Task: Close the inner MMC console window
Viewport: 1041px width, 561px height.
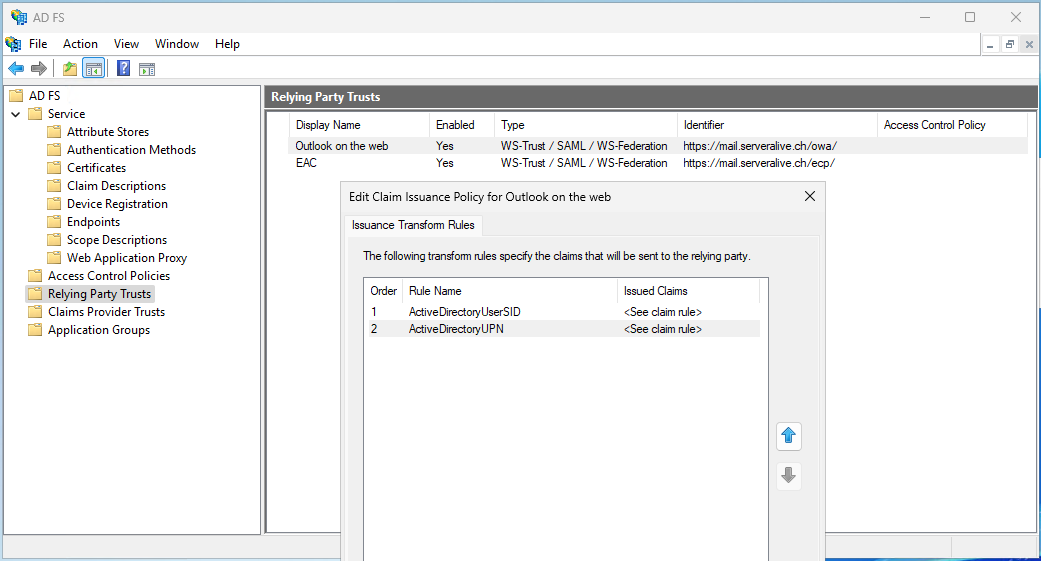Action: coord(1029,44)
